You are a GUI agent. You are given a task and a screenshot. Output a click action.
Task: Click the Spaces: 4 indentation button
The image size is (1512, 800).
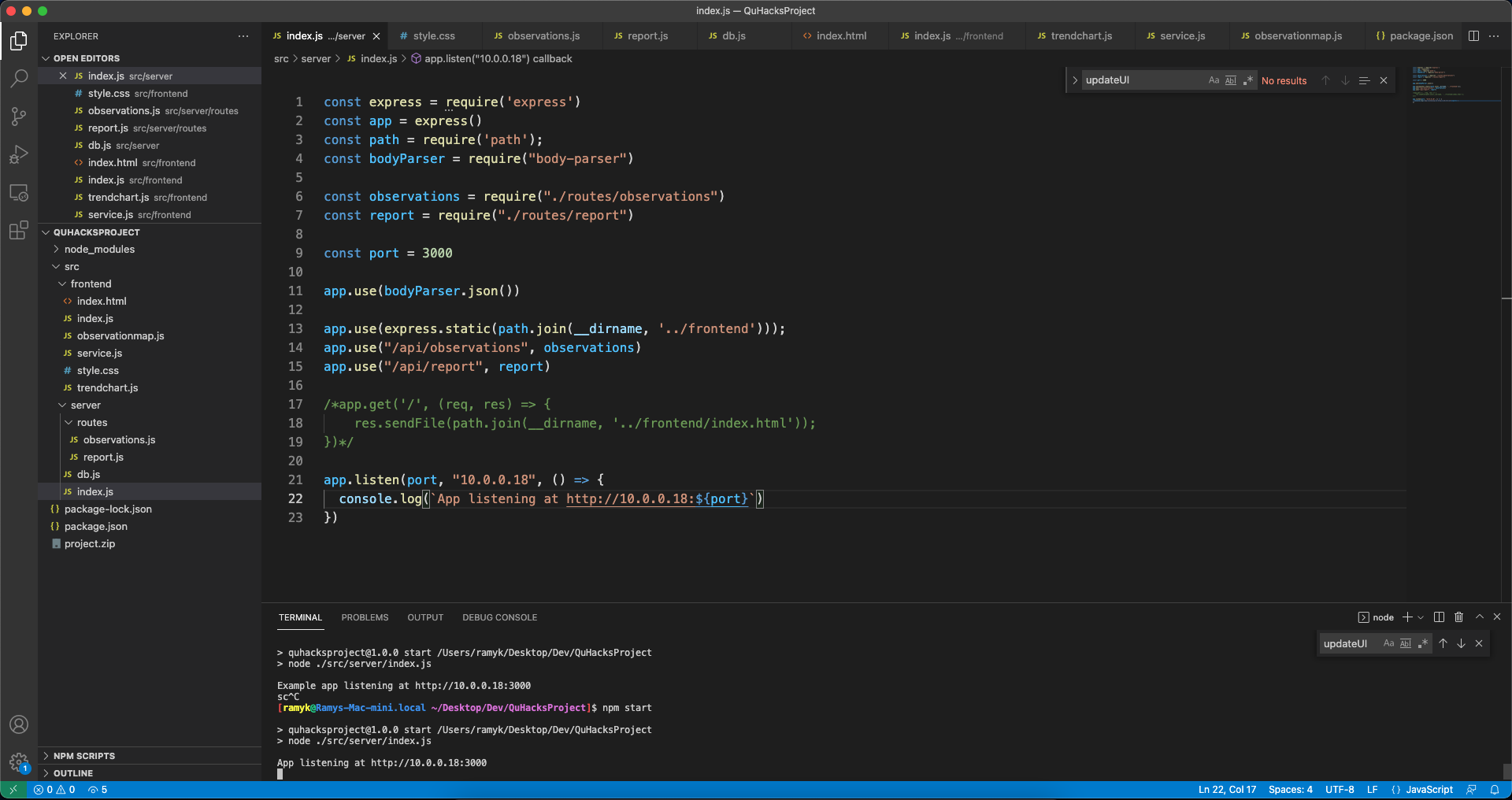[x=1290, y=790]
